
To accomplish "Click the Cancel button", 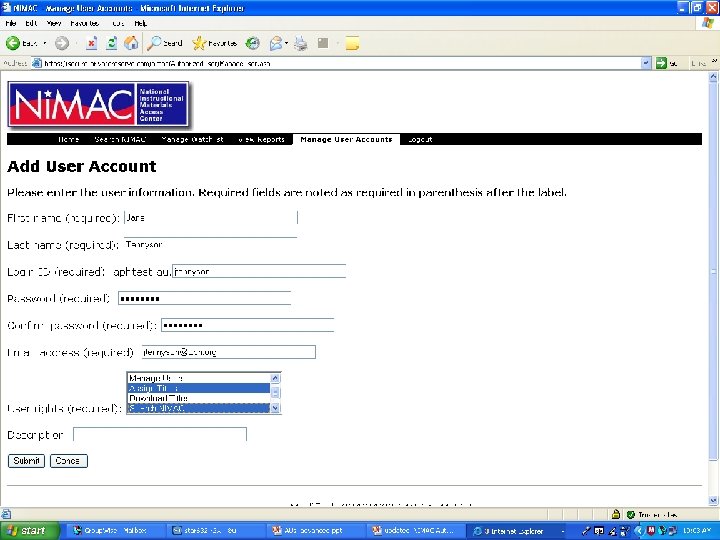I will (68, 461).
